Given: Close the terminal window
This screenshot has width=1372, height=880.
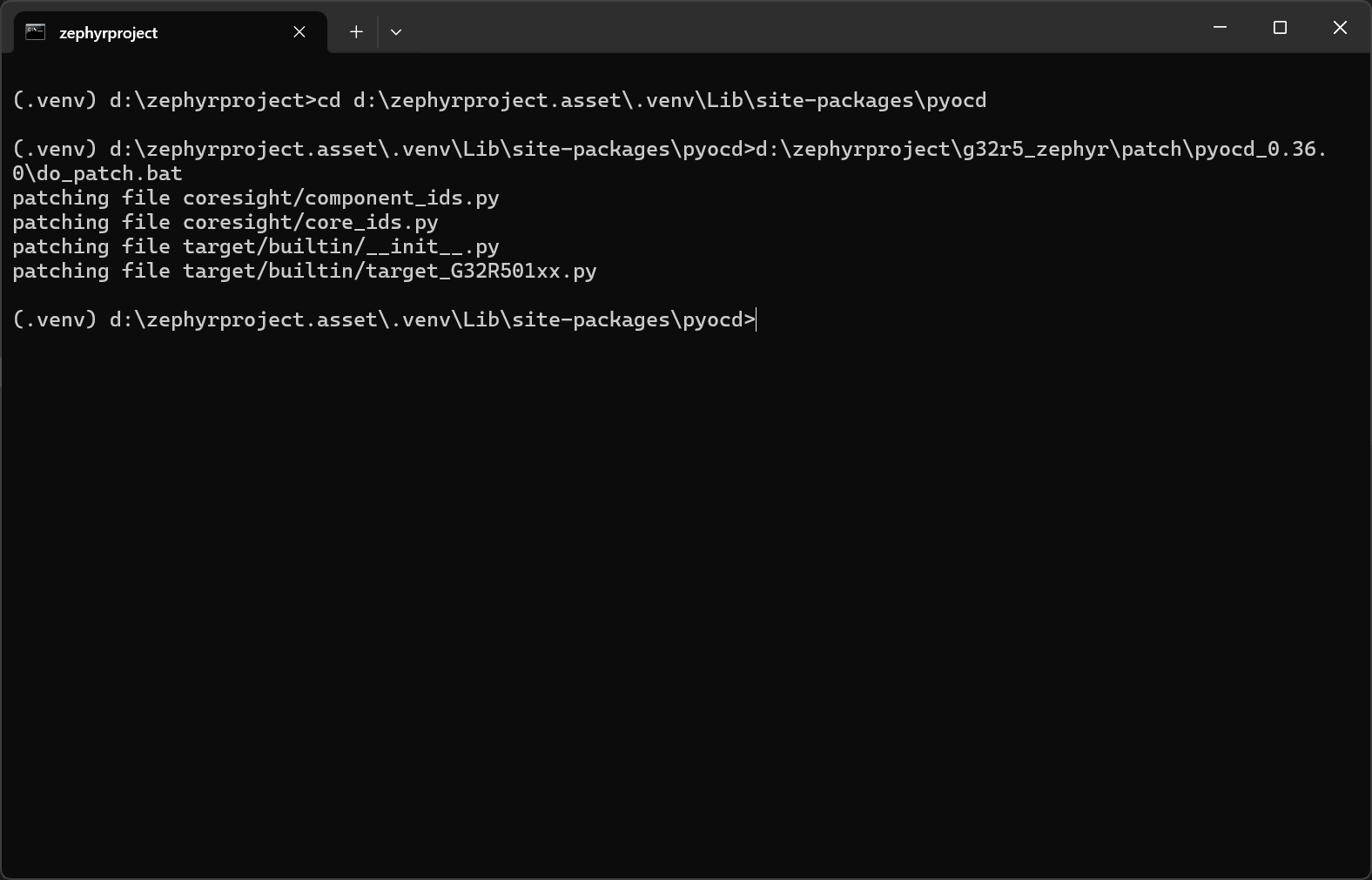Looking at the screenshot, I should click(1340, 28).
